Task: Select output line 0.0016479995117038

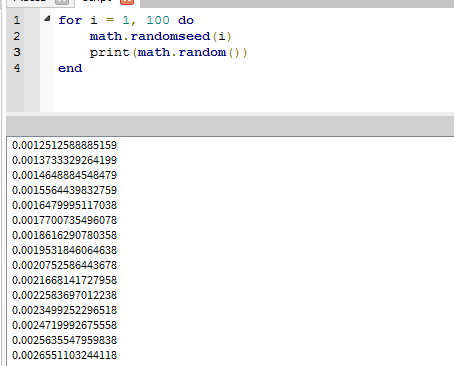Action: [64, 205]
